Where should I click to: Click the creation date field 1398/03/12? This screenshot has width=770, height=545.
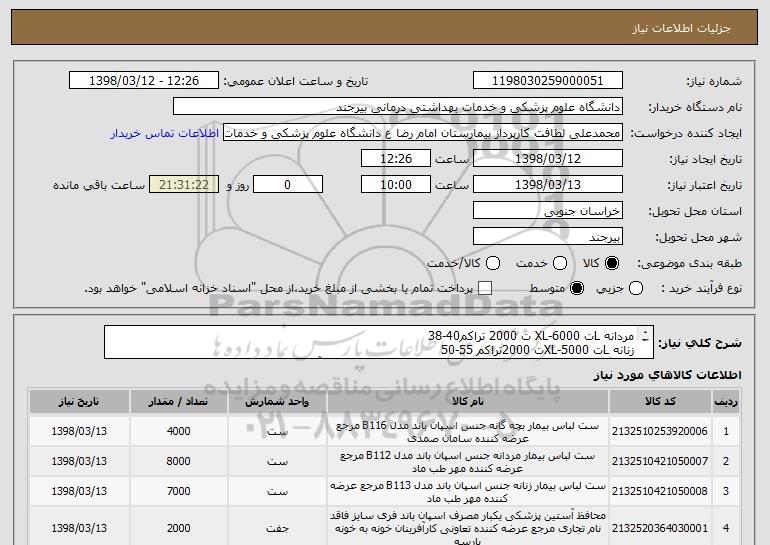pos(548,159)
